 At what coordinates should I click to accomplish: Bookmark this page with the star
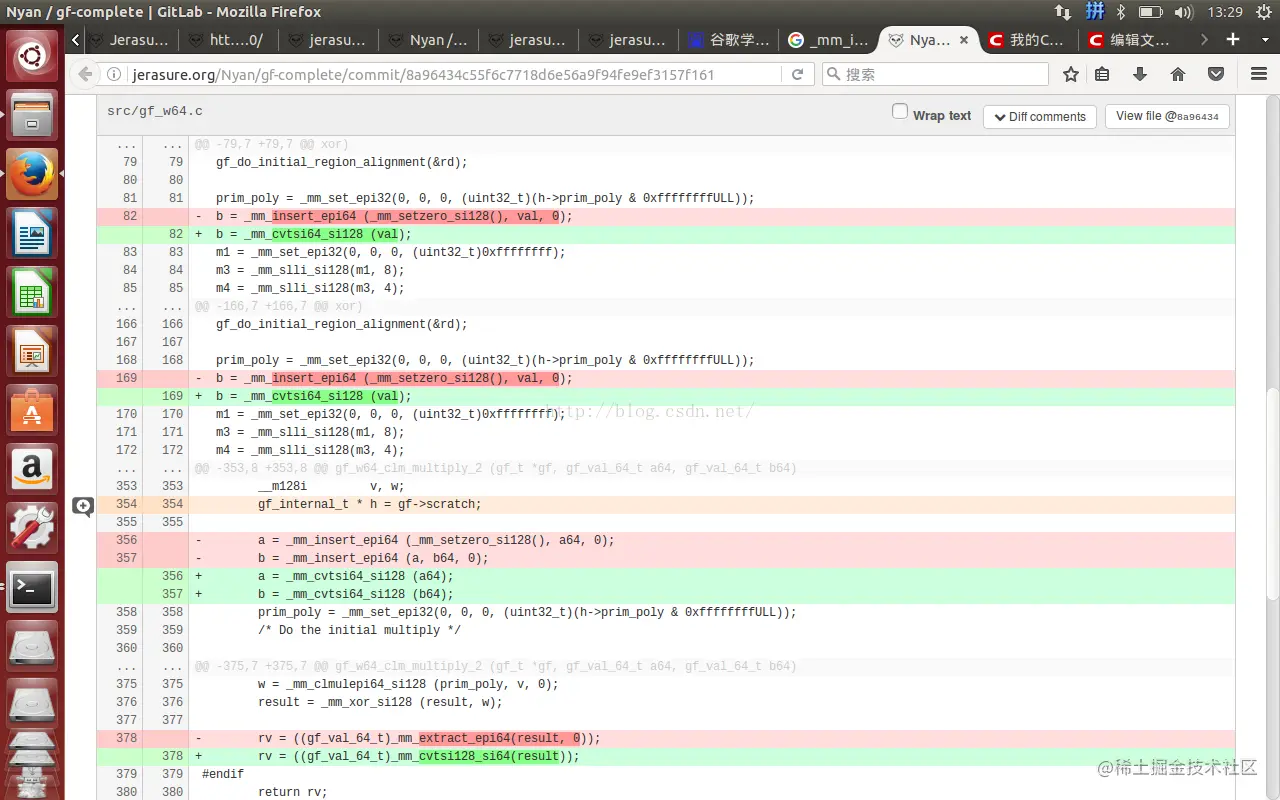(x=1071, y=74)
